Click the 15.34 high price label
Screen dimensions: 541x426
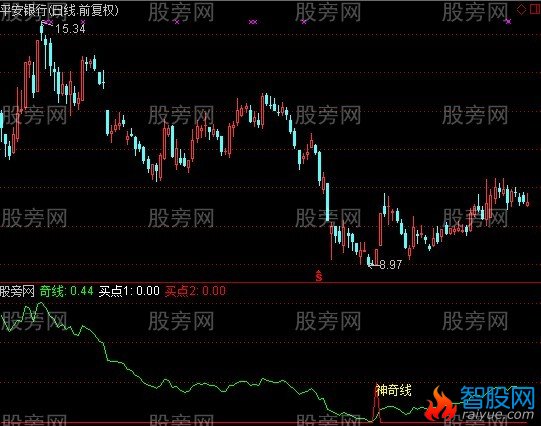tap(70, 29)
